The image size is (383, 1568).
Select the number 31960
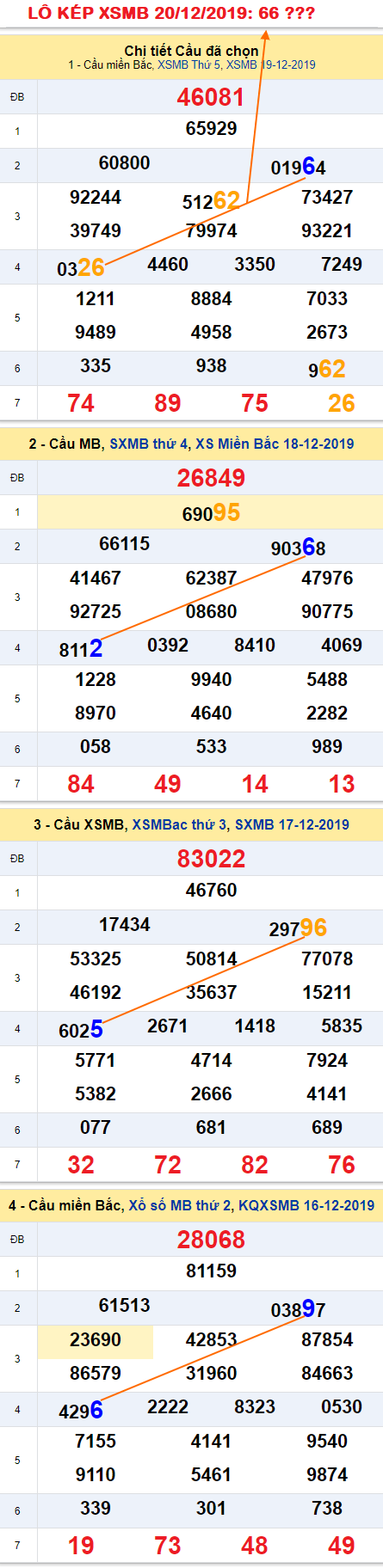click(x=211, y=1374)
